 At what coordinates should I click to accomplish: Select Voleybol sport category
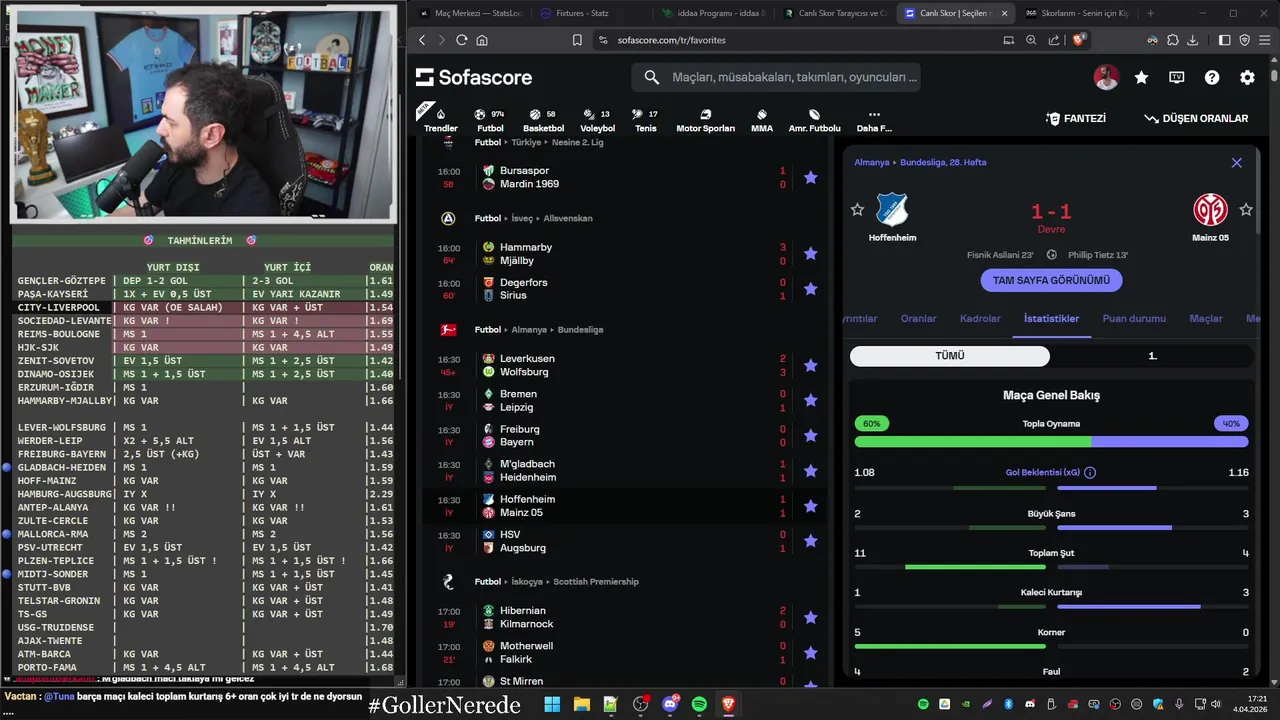click(597, 120)
